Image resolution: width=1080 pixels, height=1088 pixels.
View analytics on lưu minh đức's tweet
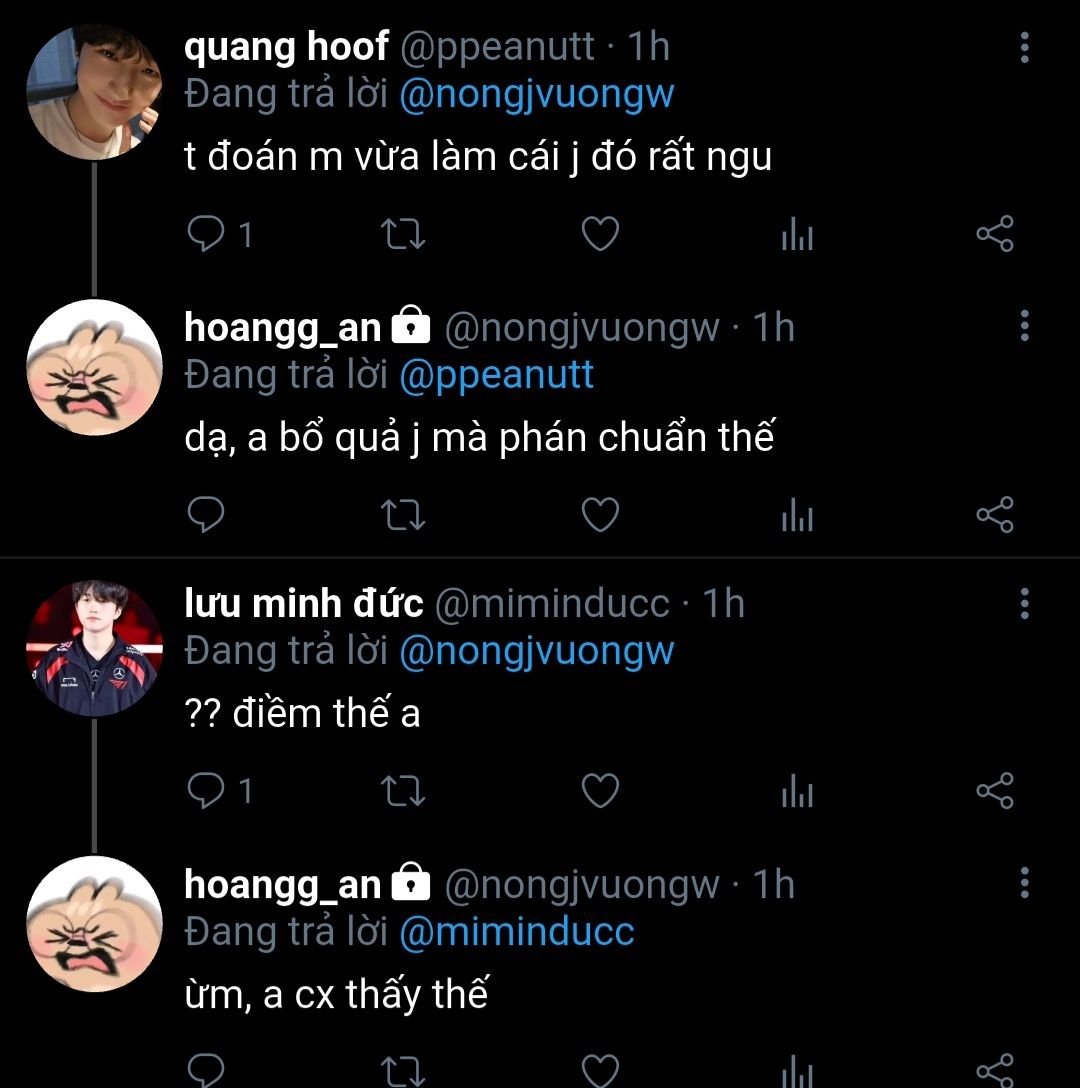pos(796,792)
